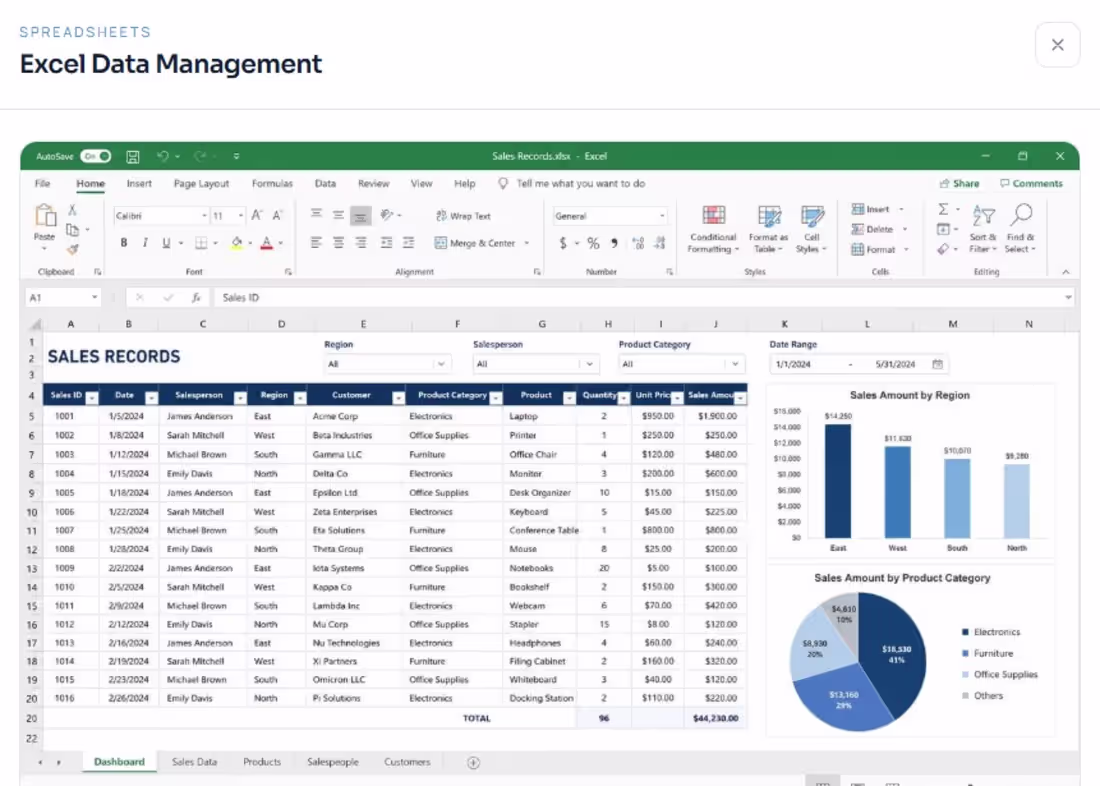Click the Center horizontal align icon

click(338, 243)
